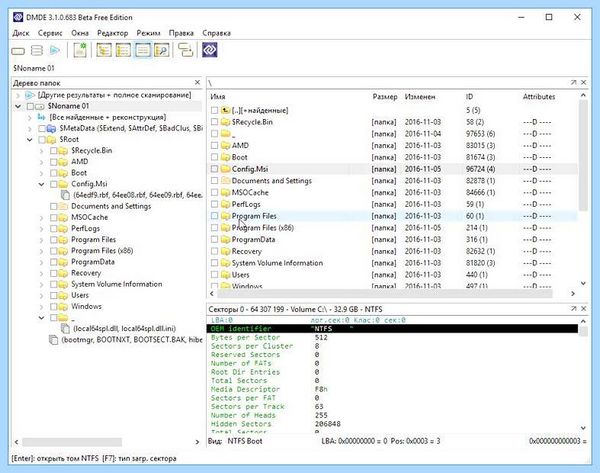Check Documents and Settings box in file list
This screenshot has height=473, width=600.
pos(214,181)
